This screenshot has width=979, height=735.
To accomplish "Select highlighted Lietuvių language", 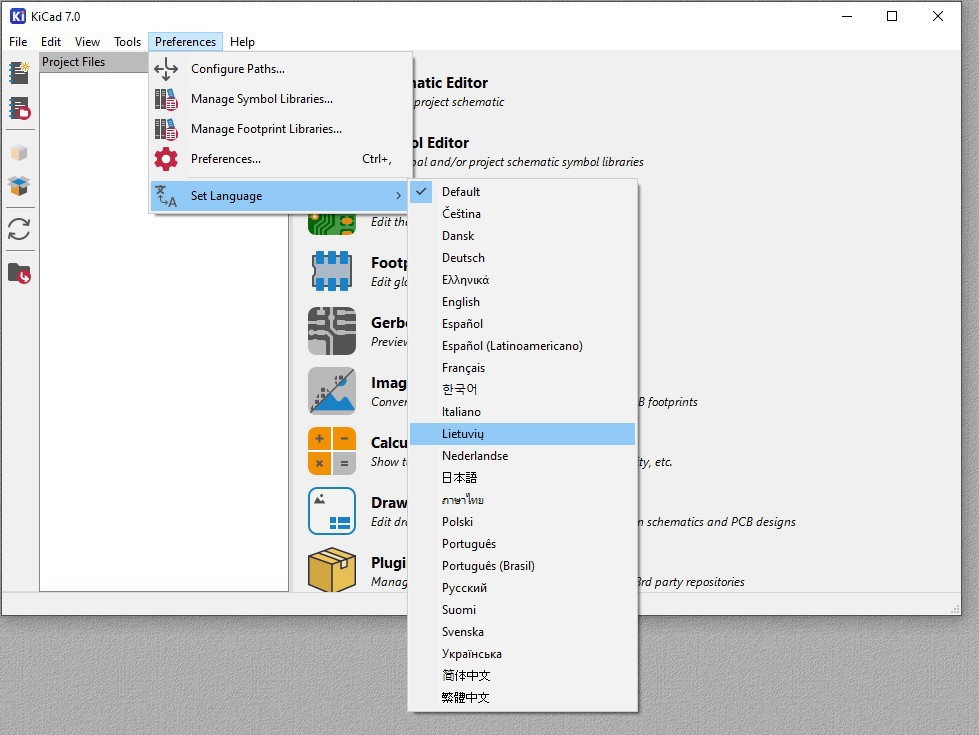I will (523, 434).
